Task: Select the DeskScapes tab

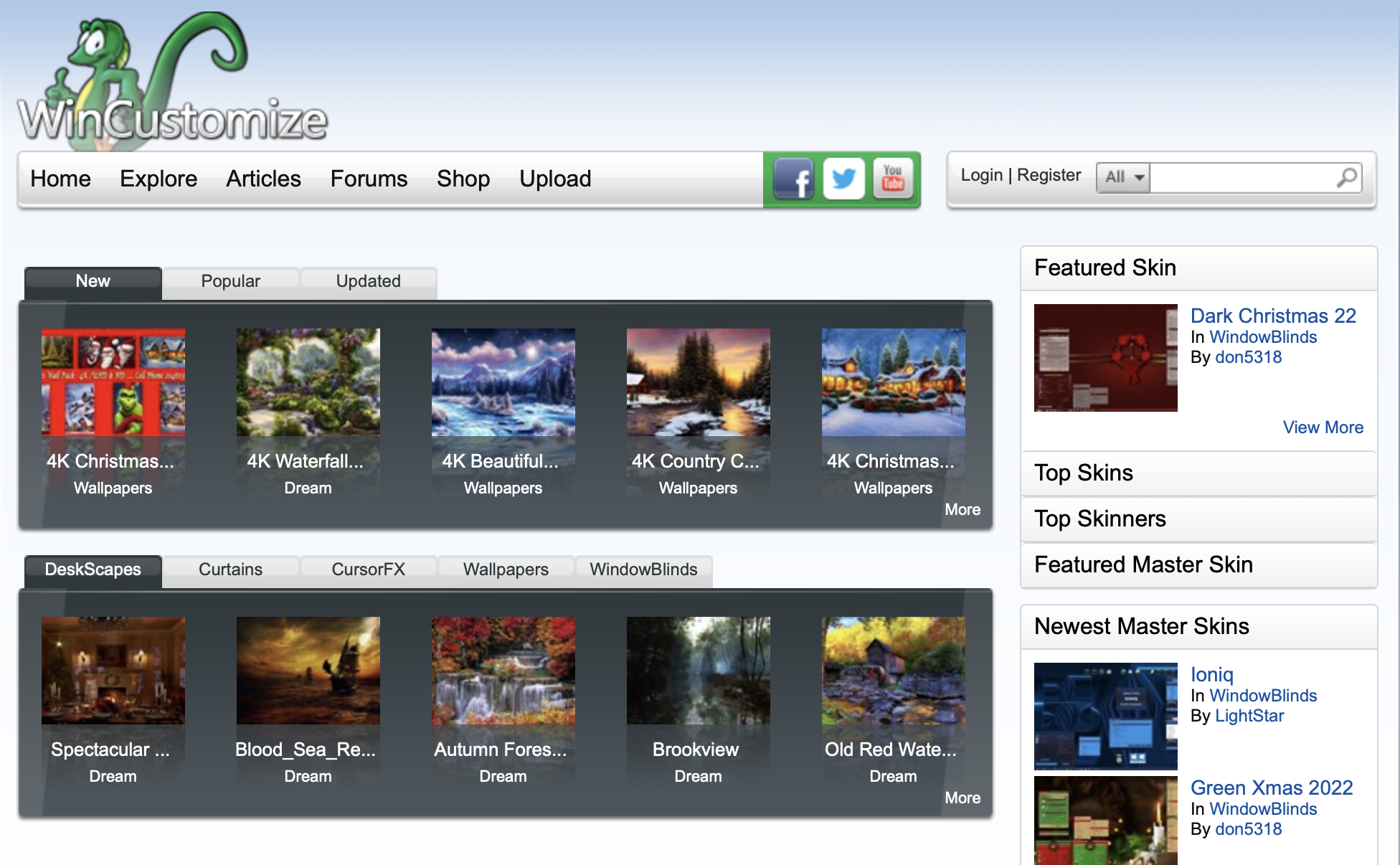Action: coord(93,570)
